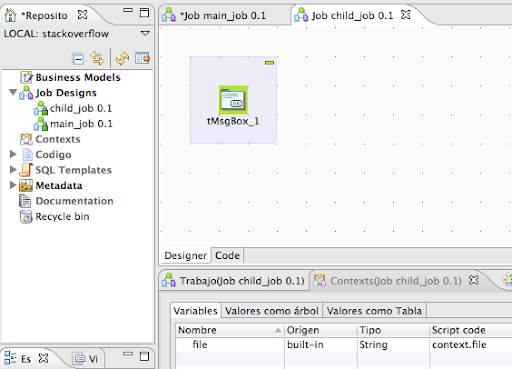Click the 'context.file' script code cell

pos(471,344)
